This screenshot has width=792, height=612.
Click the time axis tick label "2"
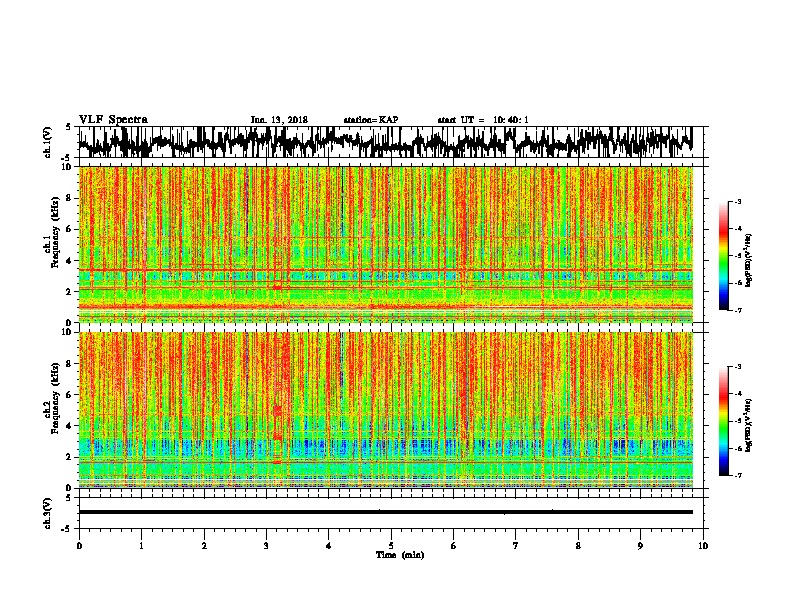pyautogui.click(x=204, y=546)
